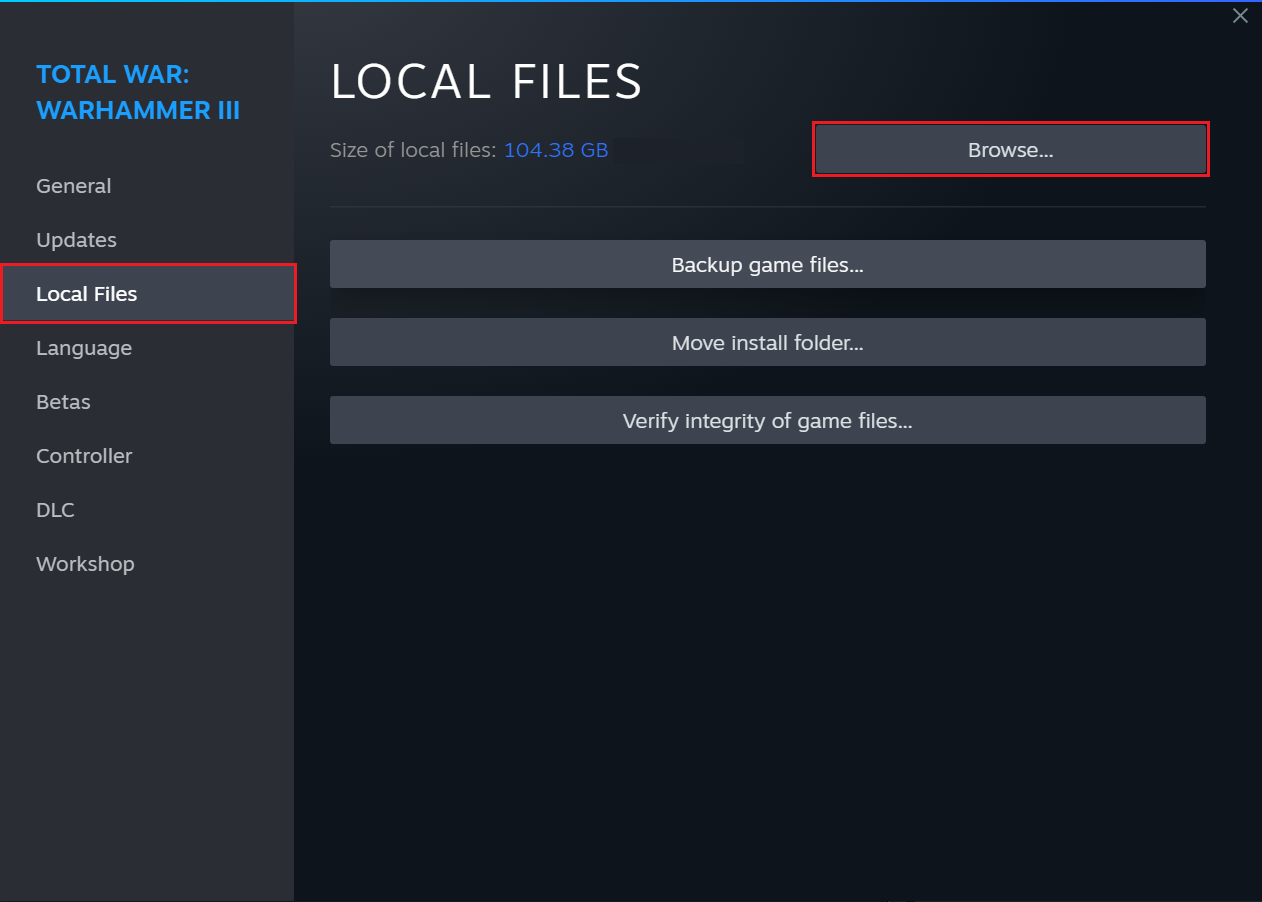Click the LOCAL FILES heading
The image size is (1262, 902).
tap(486, 82)
